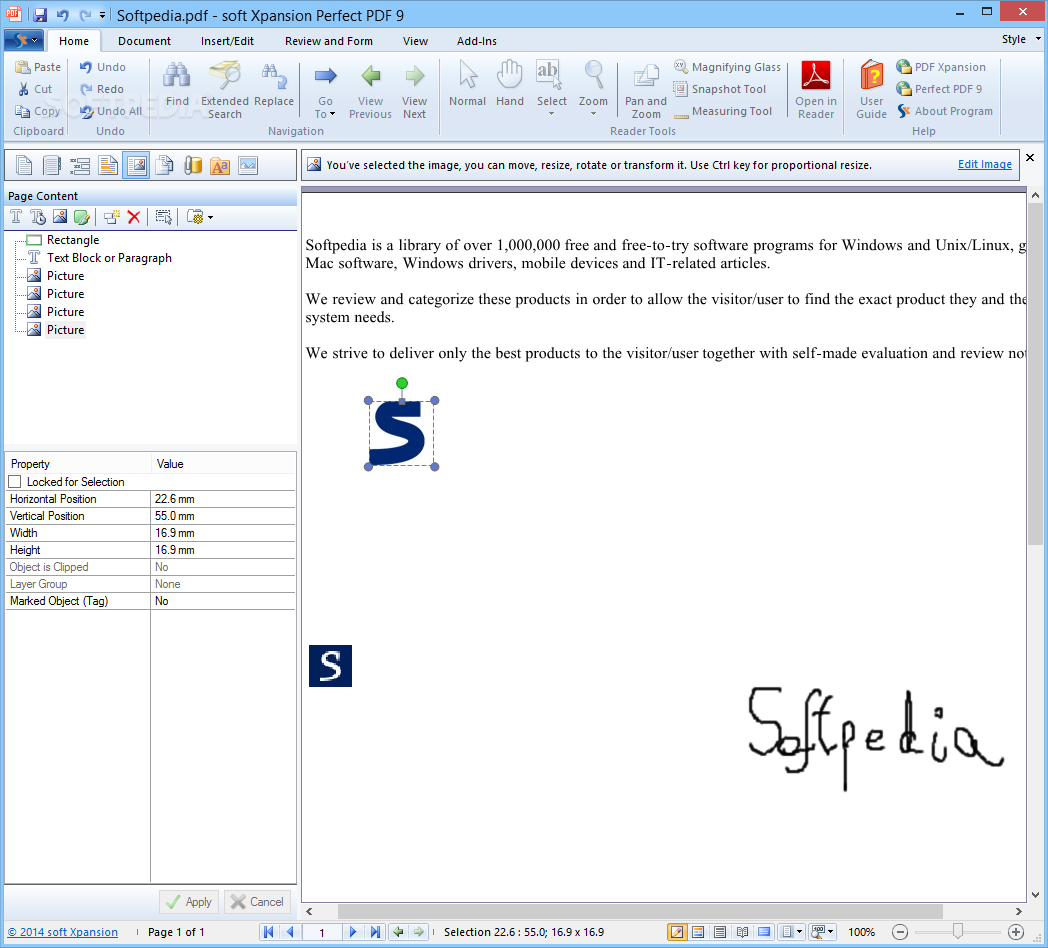This screenshot has height=948, width=1048.
Task: Open the fonts folder panel icon
Action: point(220,165)
